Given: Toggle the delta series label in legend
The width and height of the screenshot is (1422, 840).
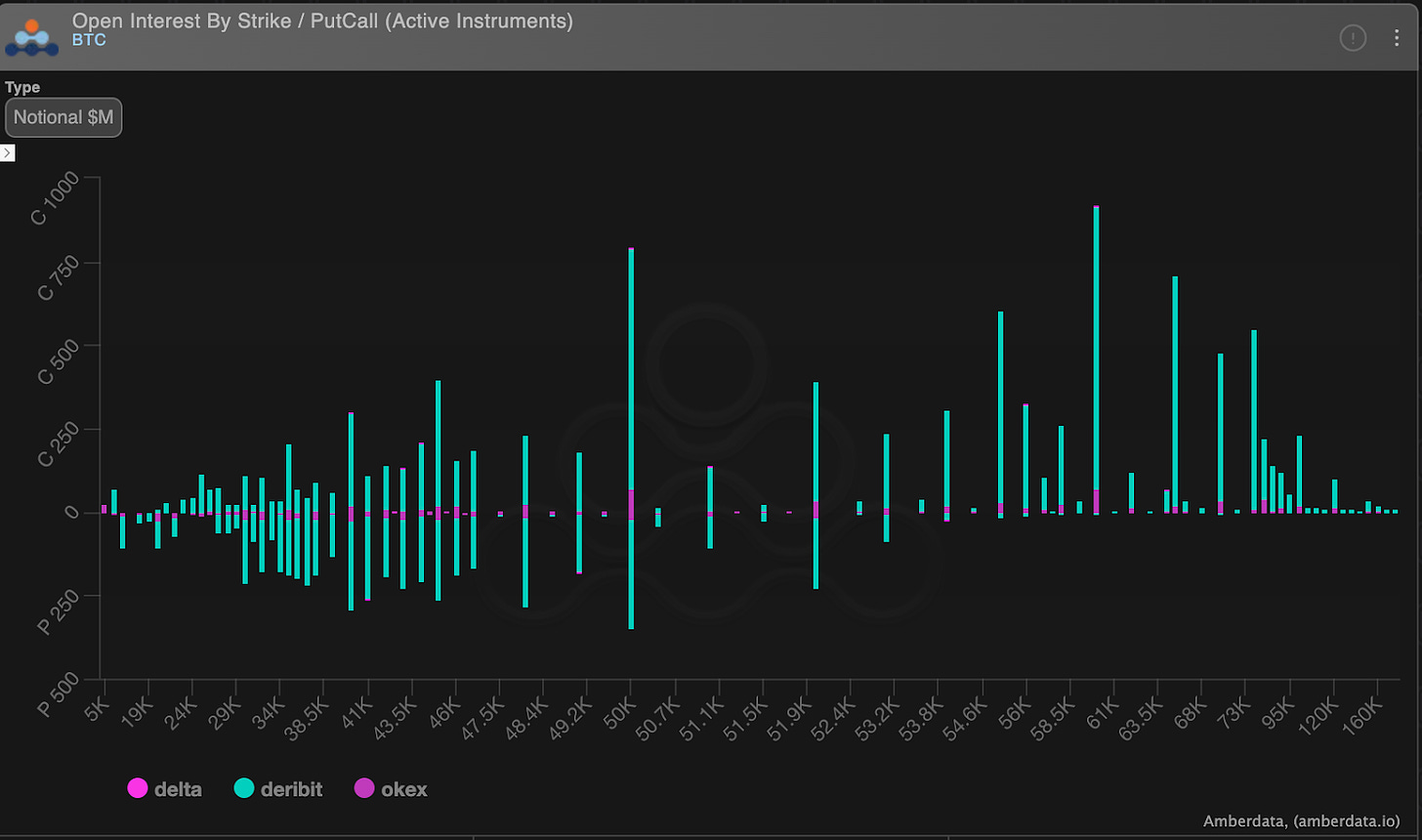Looking at the screenshot, I should click(178, 789).
